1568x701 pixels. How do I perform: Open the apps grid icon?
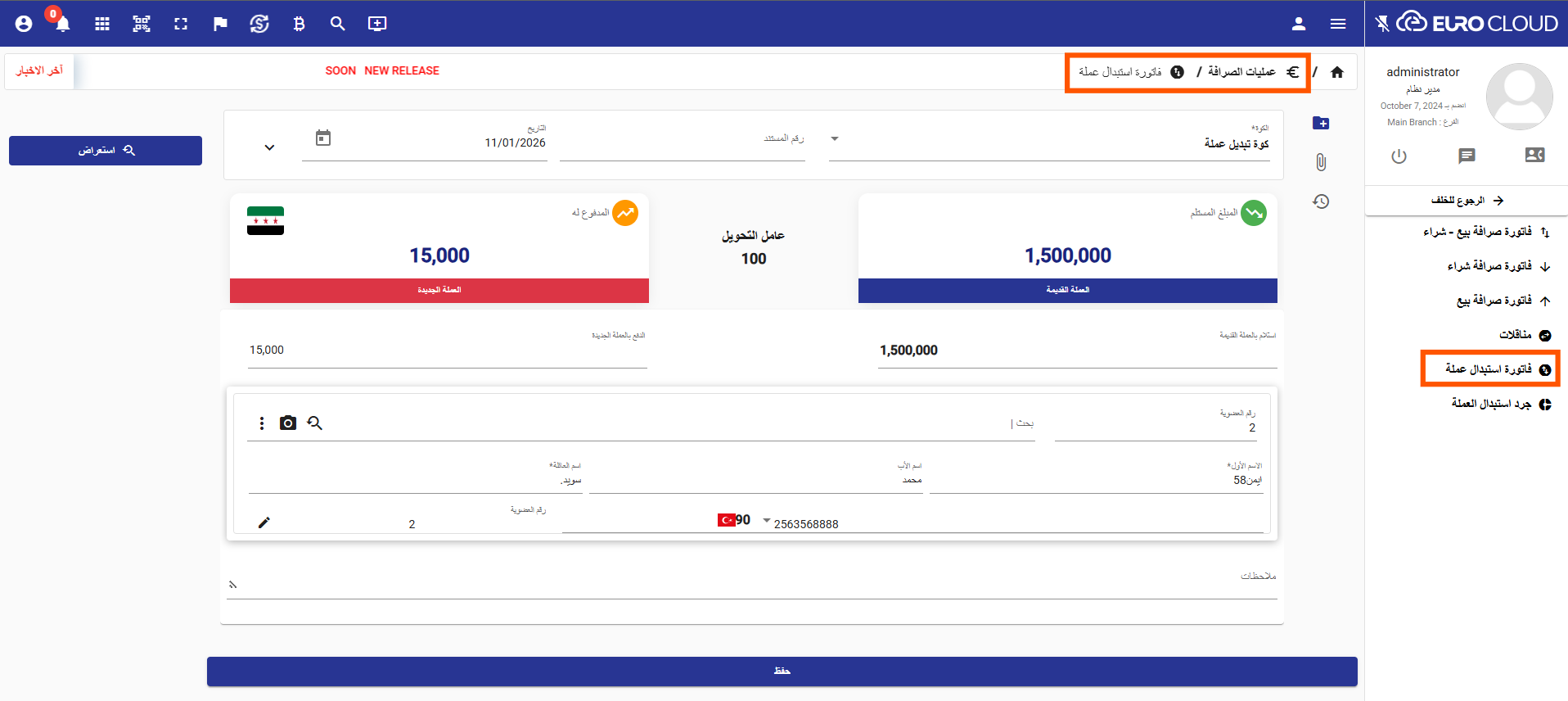click(x=102, y=24)
